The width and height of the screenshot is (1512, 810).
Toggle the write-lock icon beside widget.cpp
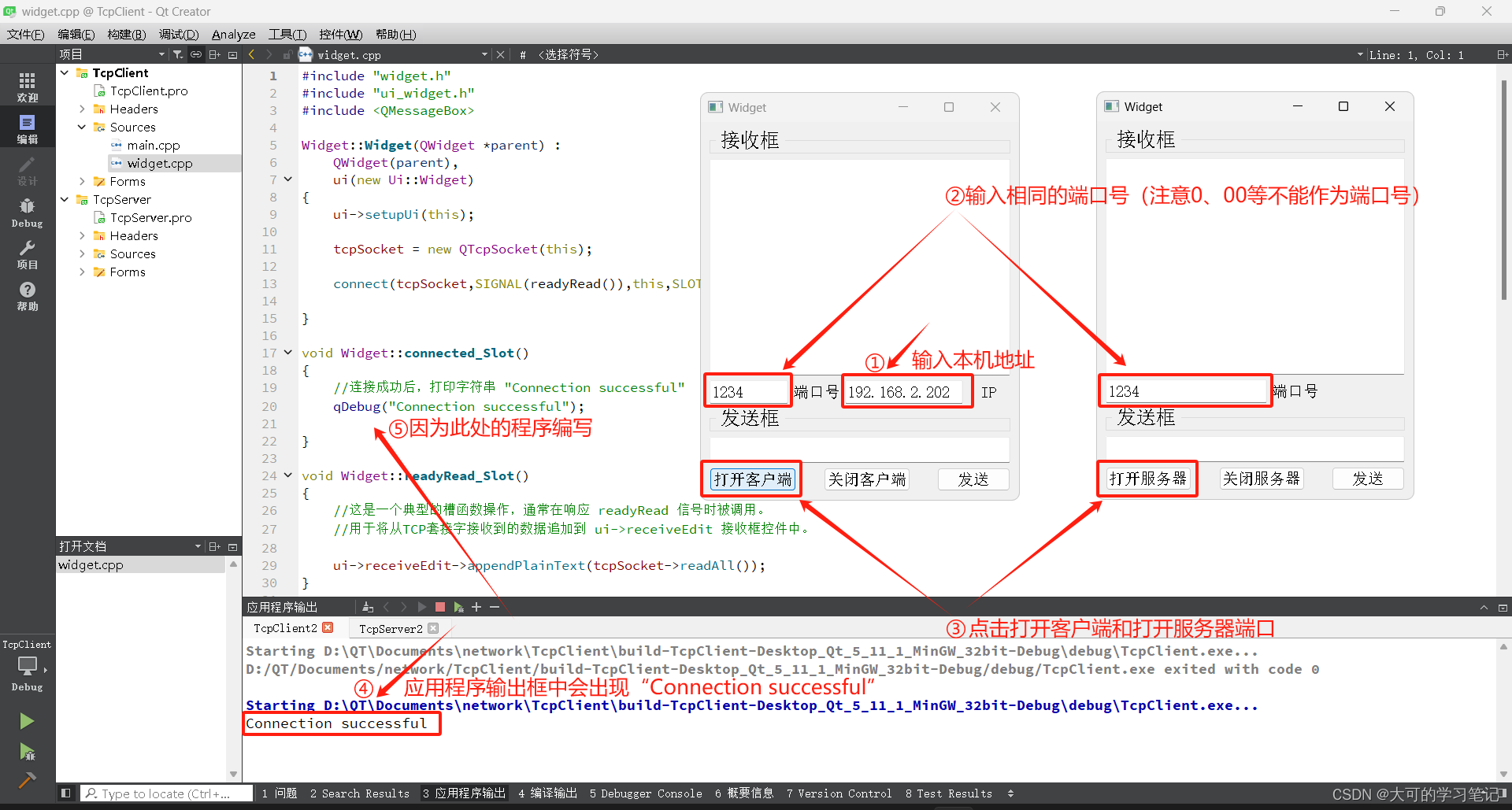coord(287,54)
